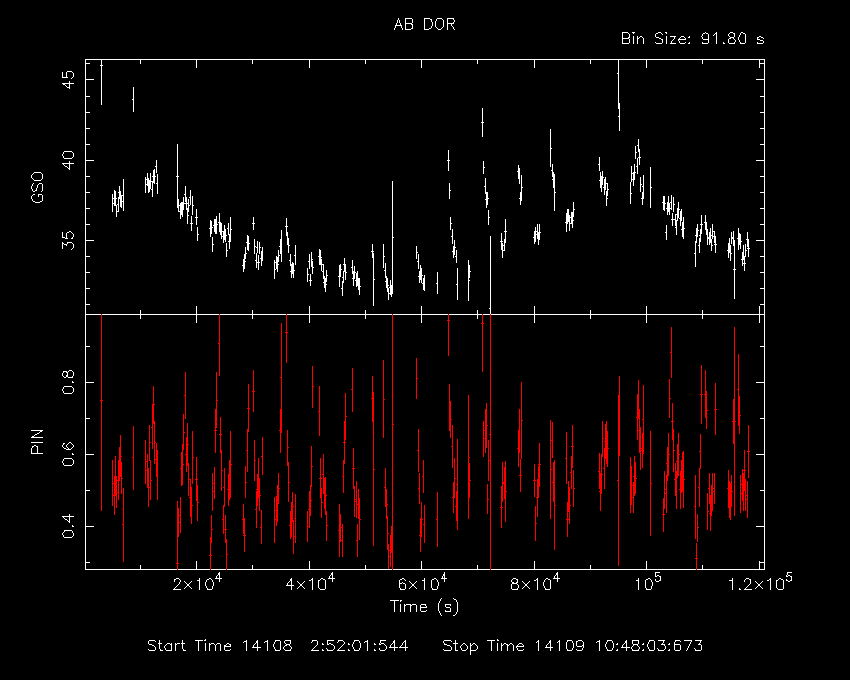Select the GSO axis label

pos(37,187)
